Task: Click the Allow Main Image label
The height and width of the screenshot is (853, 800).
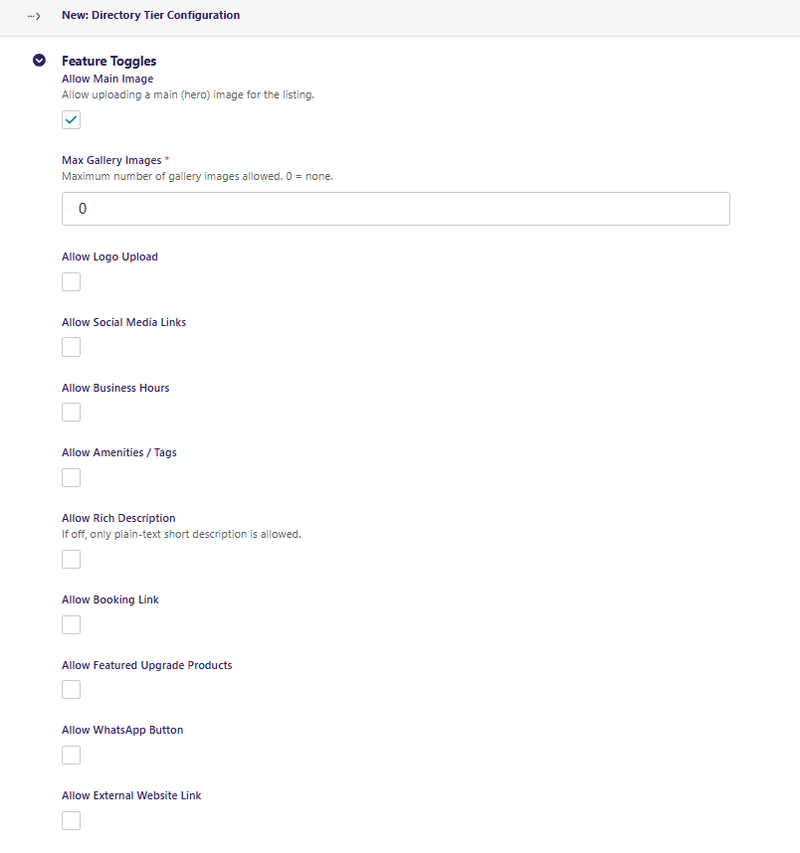Action: click(x=107, y=79)
